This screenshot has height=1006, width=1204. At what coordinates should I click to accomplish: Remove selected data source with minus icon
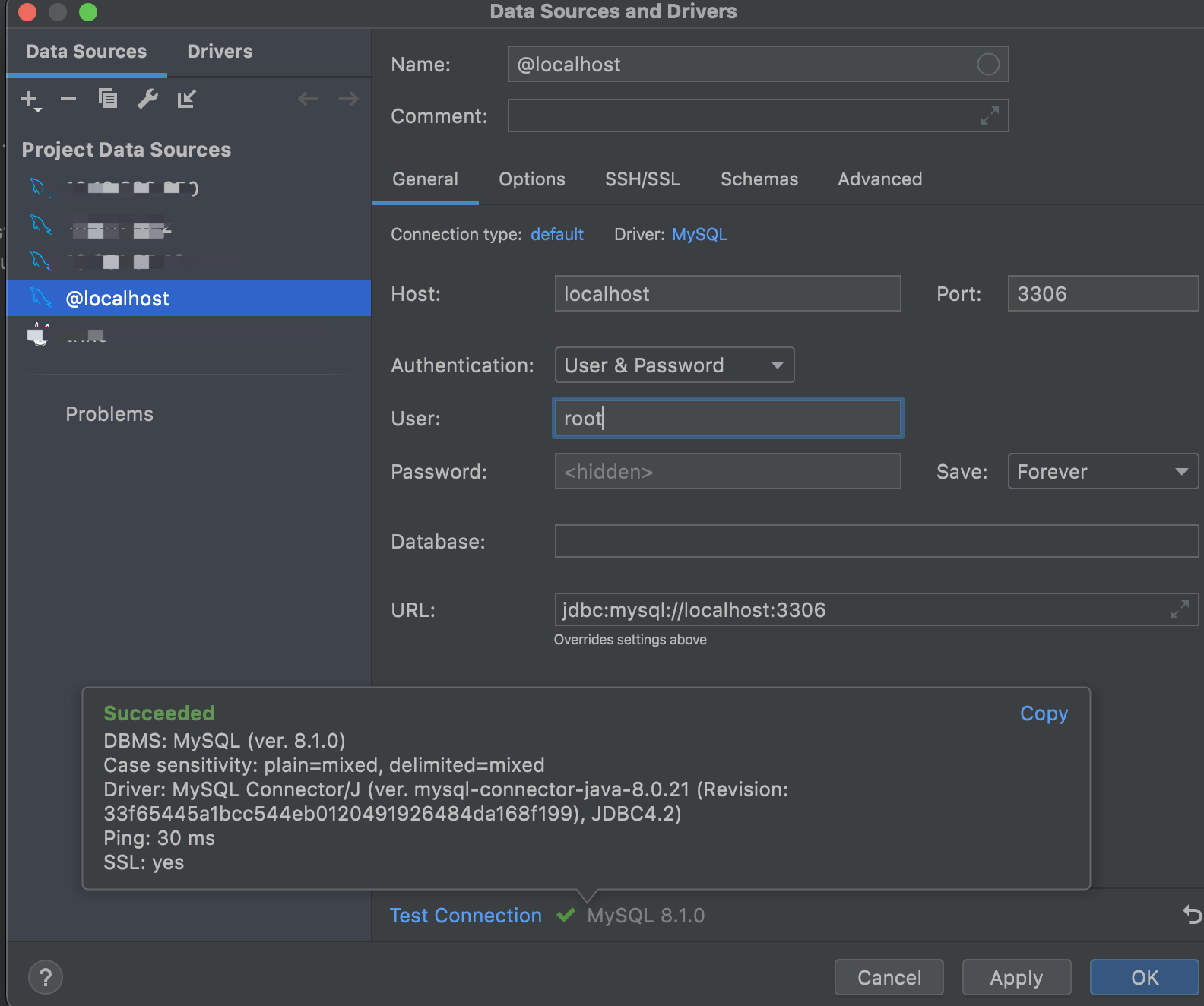(68, 99)
